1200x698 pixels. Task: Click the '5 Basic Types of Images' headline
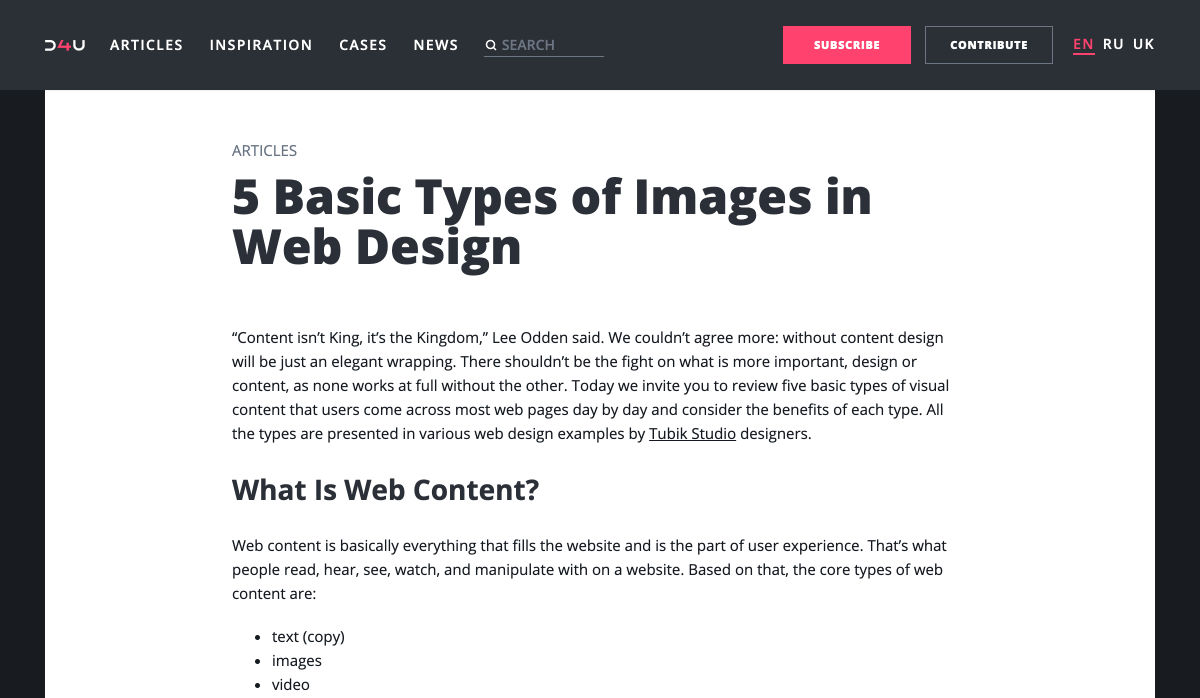[x=552, y=222]
